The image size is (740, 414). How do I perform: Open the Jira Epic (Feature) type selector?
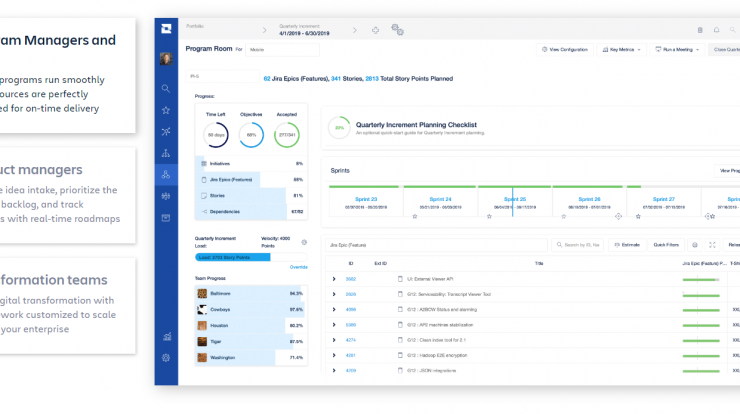pyautogui.click(x=436, y=245)
